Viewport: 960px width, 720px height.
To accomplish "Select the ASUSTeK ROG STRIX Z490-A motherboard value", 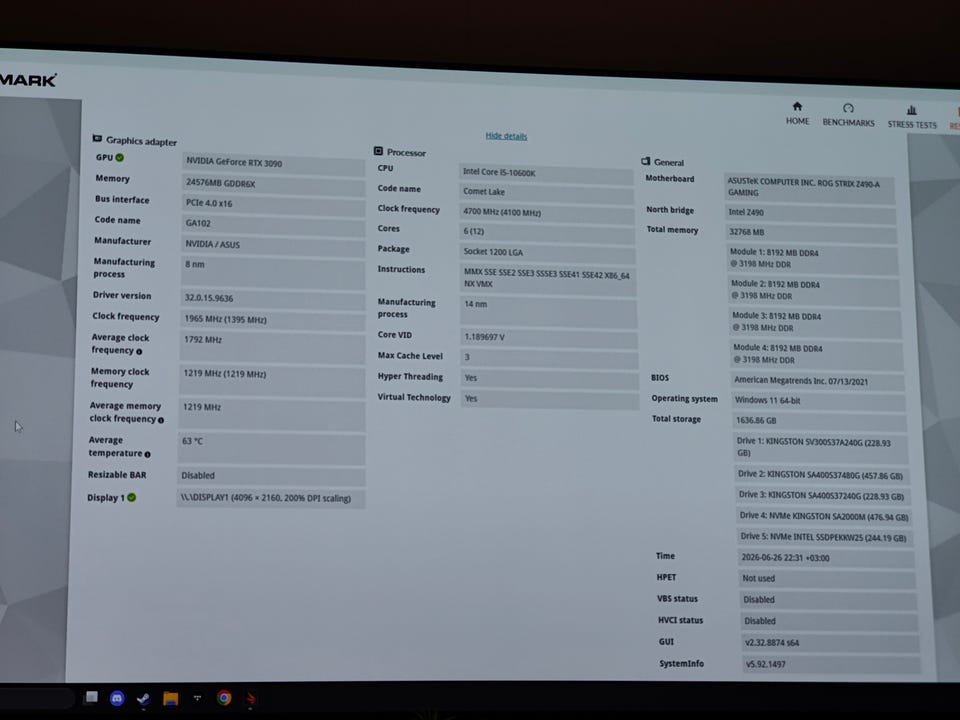I will [x=809, y=187].
